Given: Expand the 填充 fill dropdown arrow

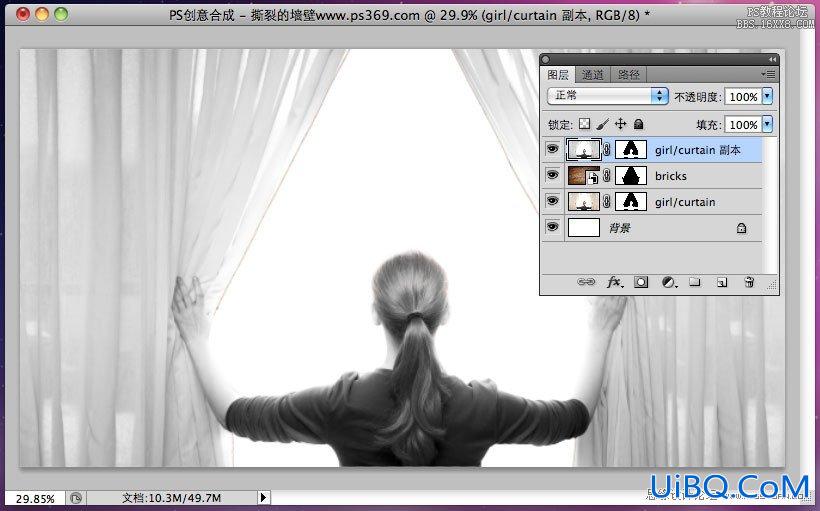Looking at the screenshot, I should tap(767, 124).
